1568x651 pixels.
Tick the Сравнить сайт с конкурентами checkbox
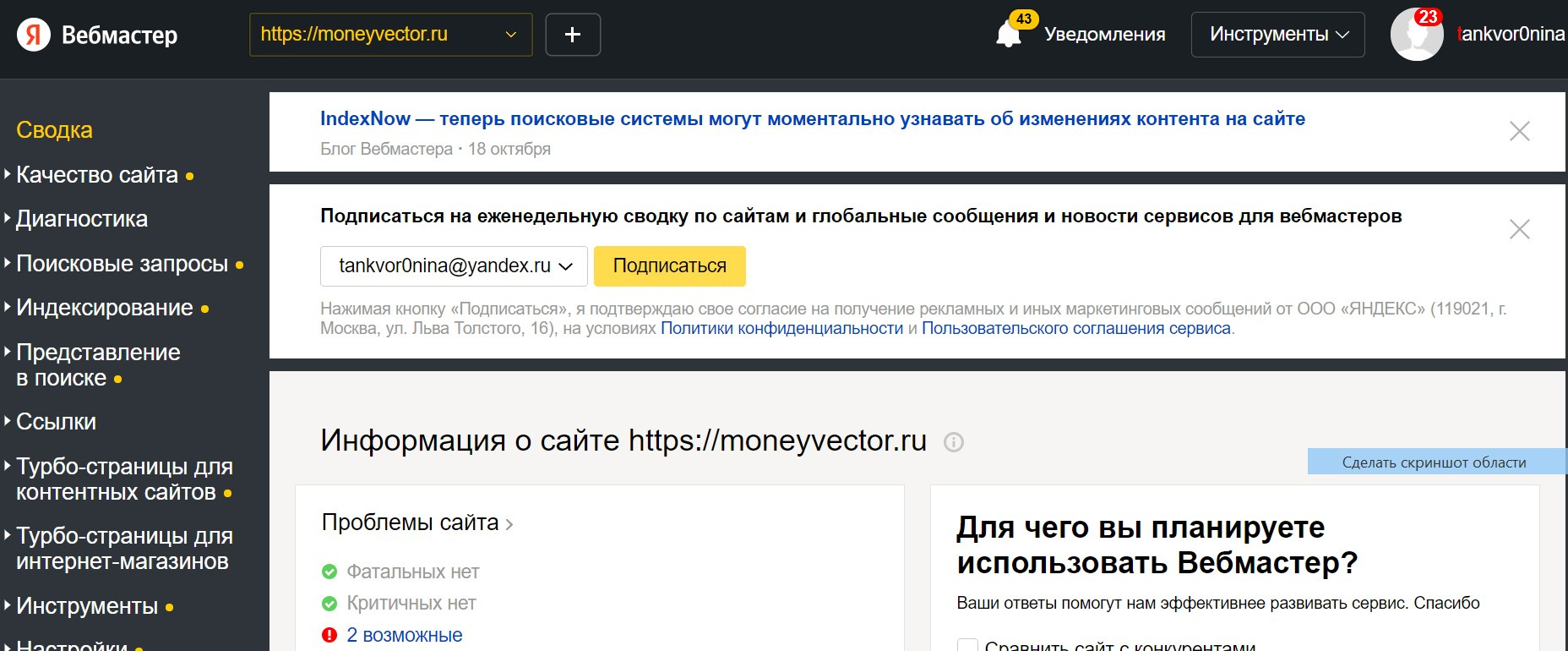pyautogui.click(x=967, y=646)
